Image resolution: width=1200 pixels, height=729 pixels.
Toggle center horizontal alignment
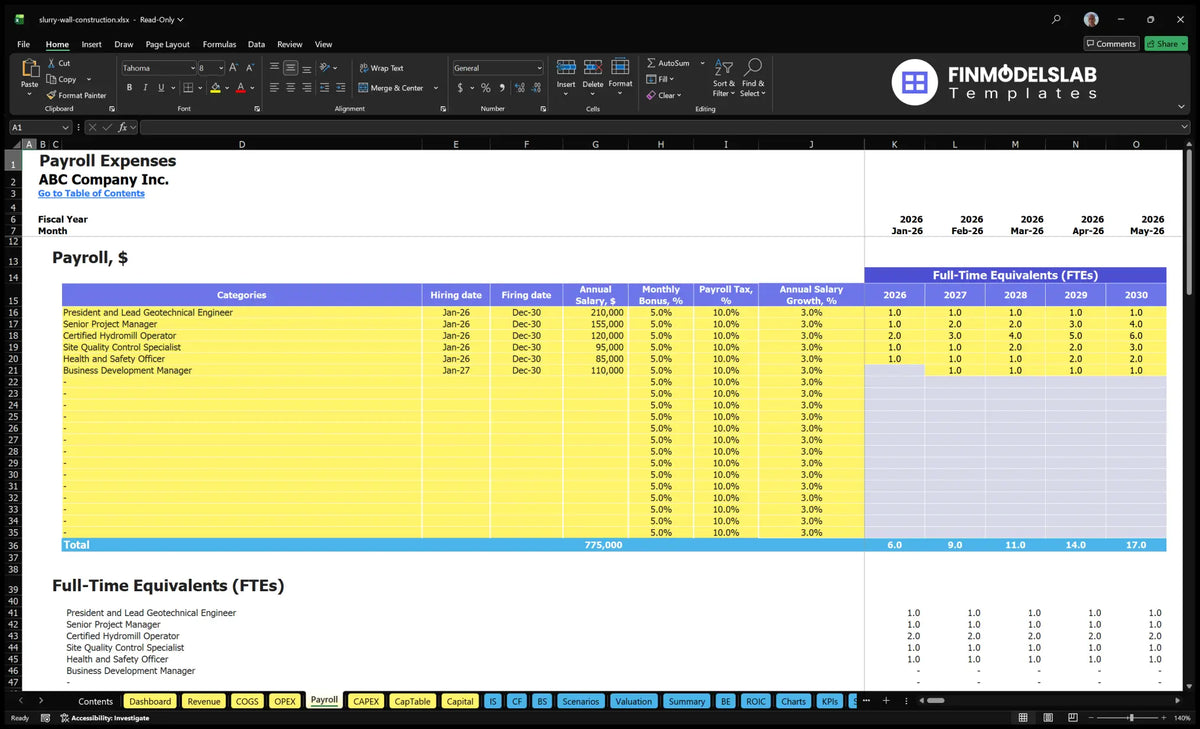[291, 88]
